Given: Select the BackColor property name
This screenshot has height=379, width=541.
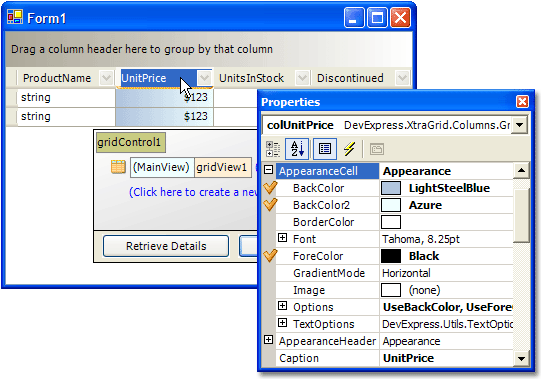Looking at the screenshot, I should pyautogui.click(x=318, y=188).
